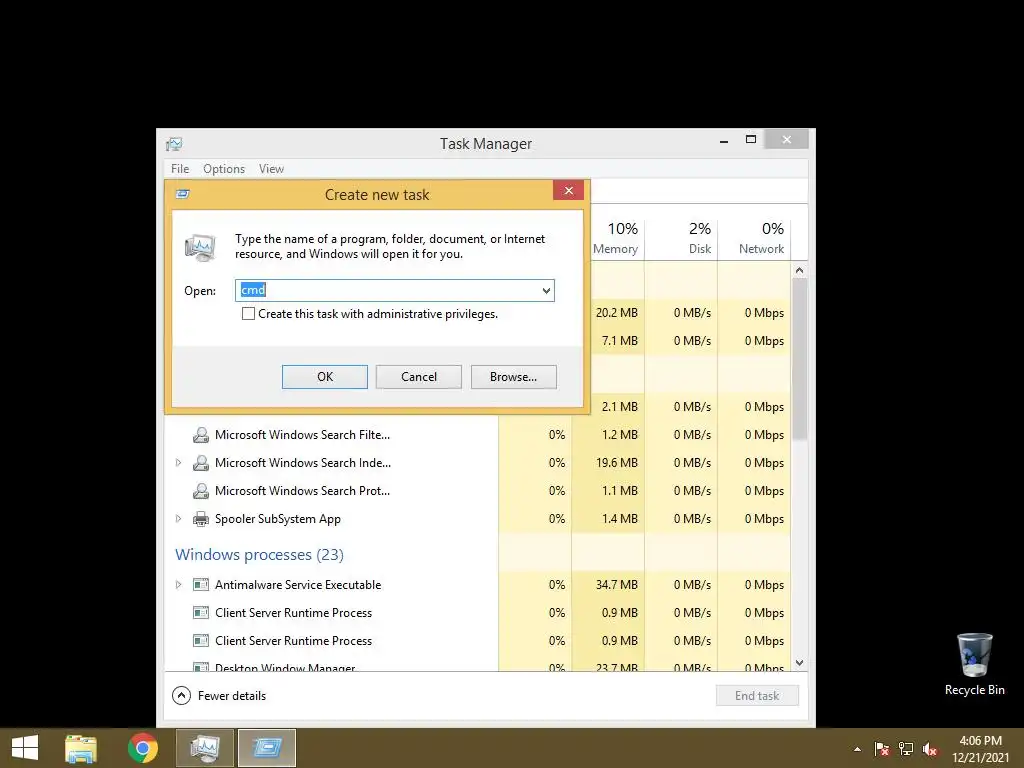Open the View menu in Task Manager

[271, 168]
